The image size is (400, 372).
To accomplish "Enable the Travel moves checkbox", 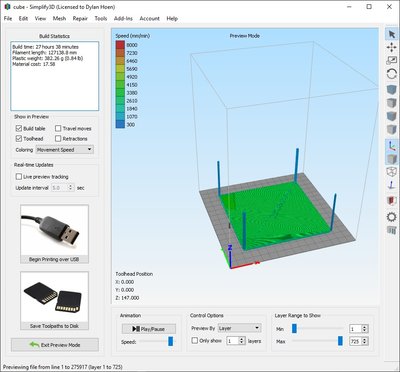I will coord(58,128).
